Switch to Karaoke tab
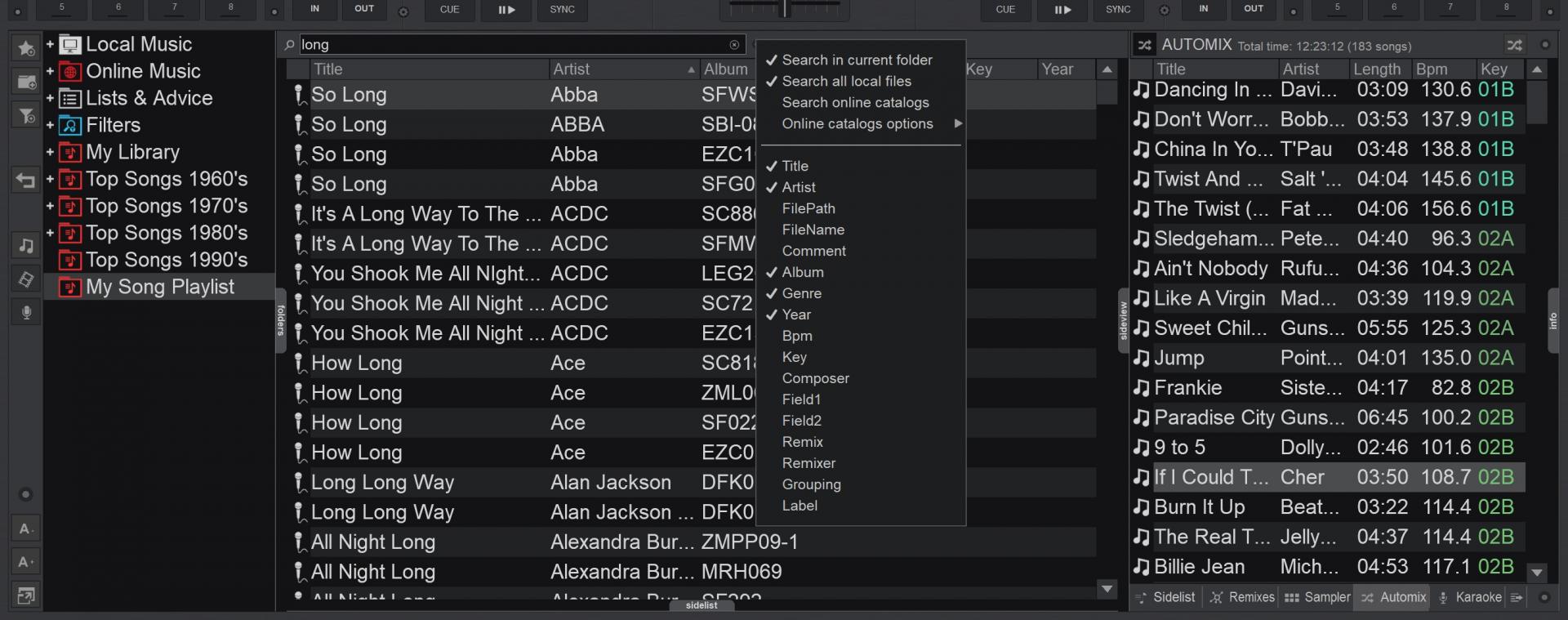The height and width of the screenshot is (620, 1568). [1469, 597]
